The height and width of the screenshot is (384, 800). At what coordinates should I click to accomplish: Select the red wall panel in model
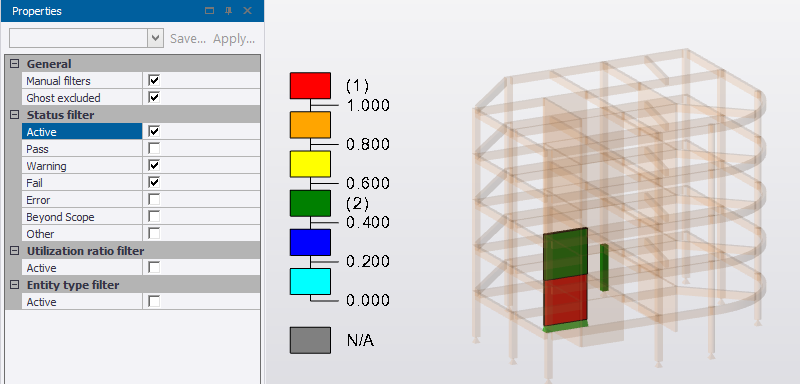(x=565, y=301)
